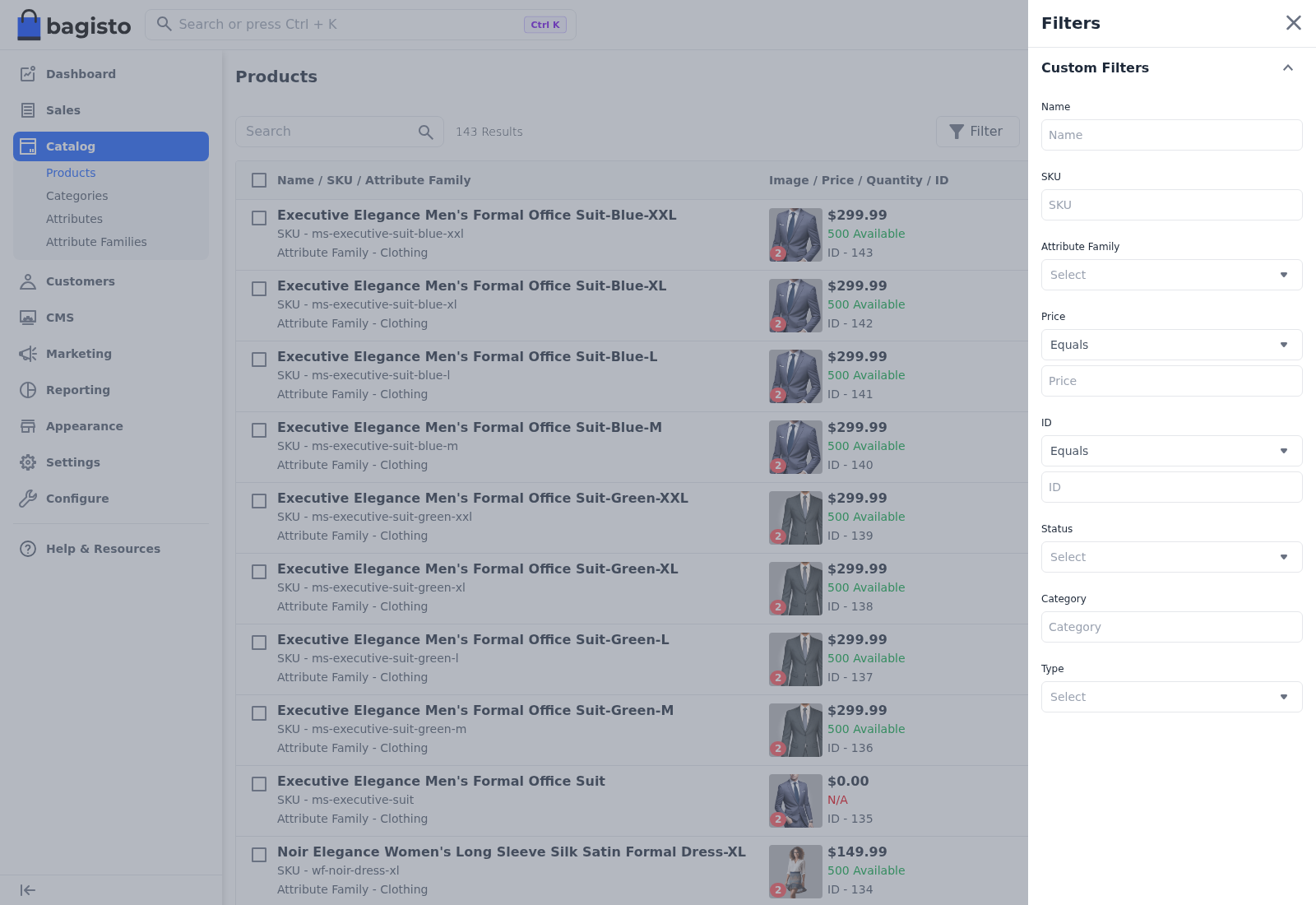
Task: Open the Customers menu label
Action: point(81,281)
